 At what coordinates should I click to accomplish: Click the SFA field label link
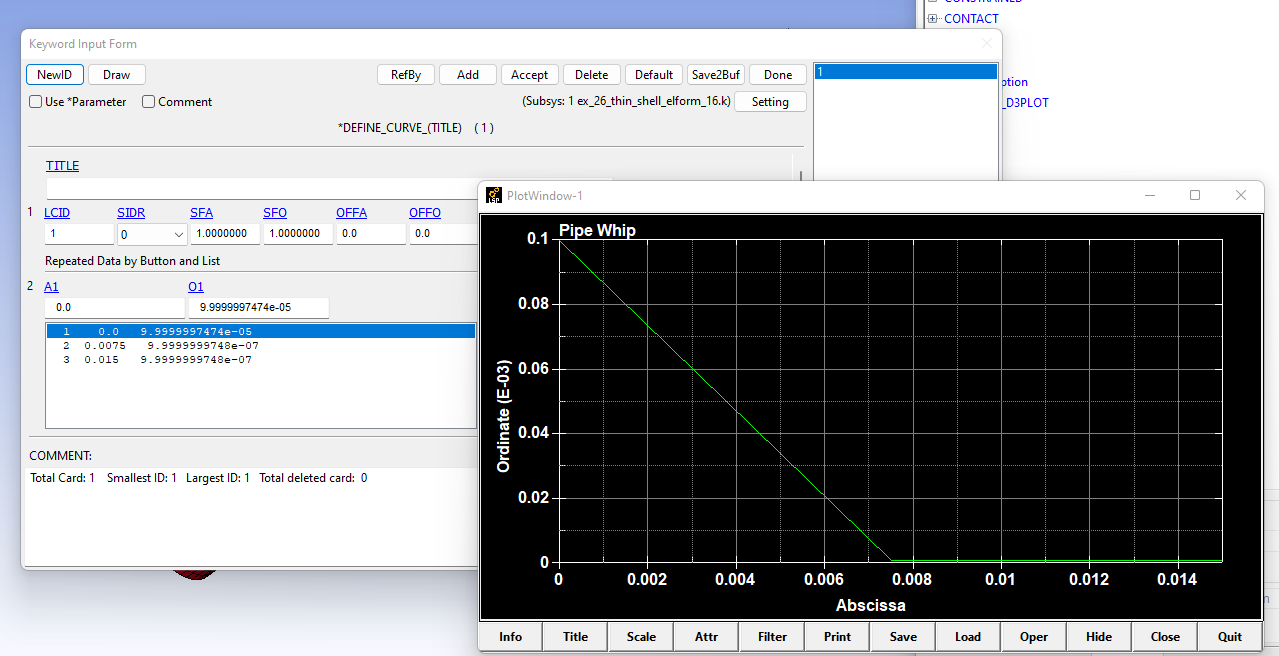pyautogui.click(x=201, y=213)
